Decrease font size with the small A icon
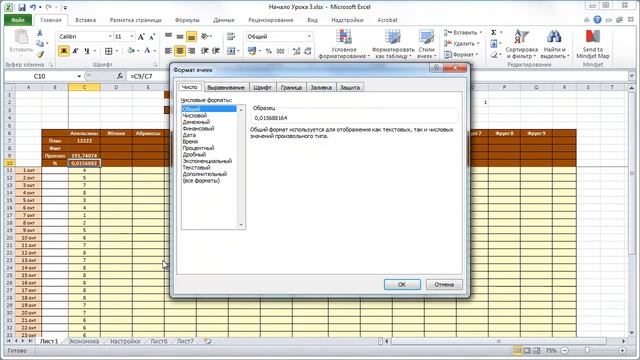This screenshot has width=640, height=360. [152, 37]
